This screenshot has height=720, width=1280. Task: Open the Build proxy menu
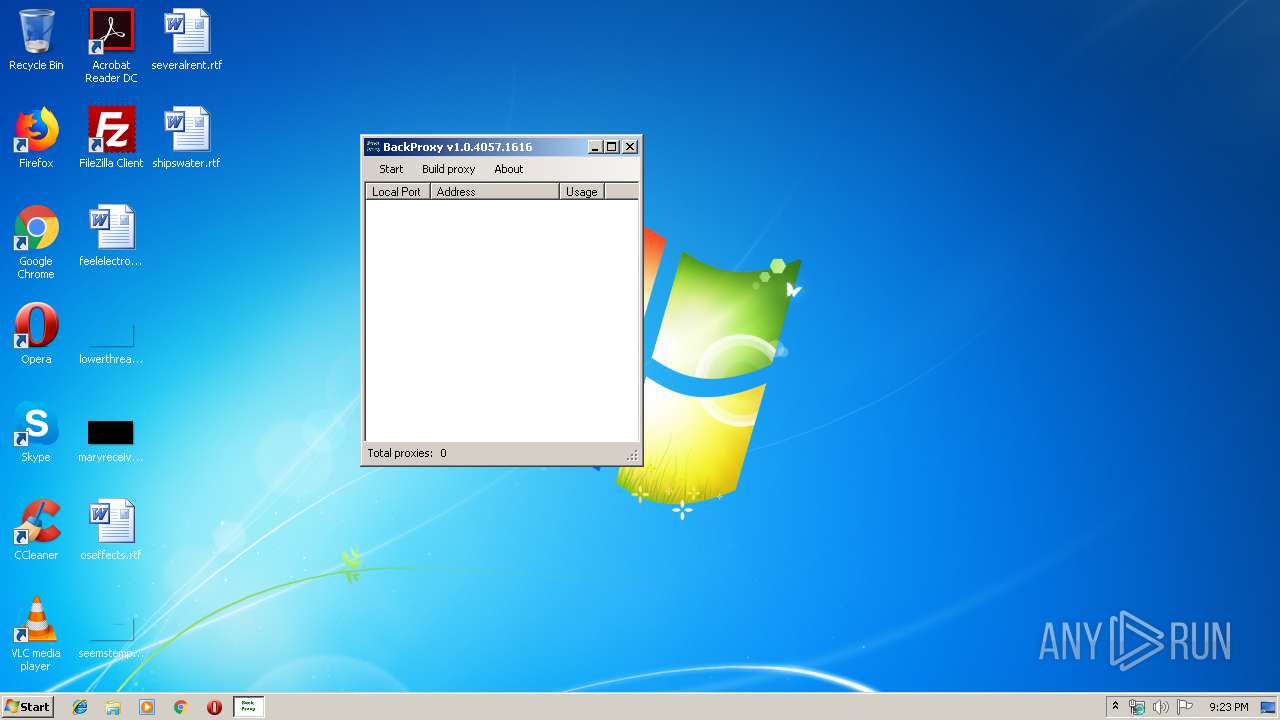(448, 169)
